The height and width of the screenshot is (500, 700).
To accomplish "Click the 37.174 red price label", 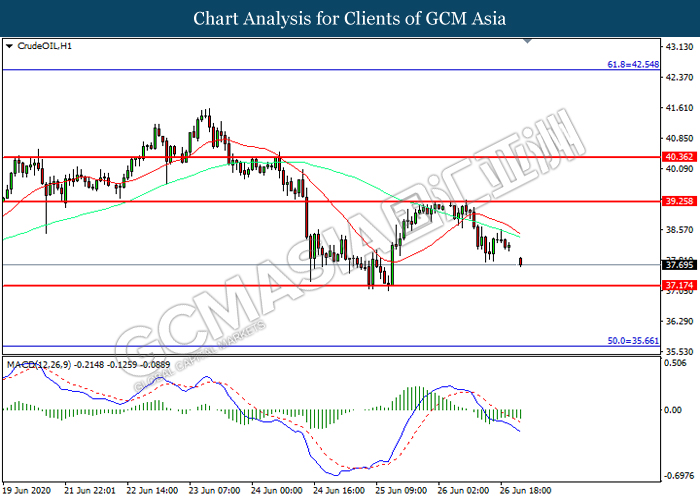I will 679,285.
